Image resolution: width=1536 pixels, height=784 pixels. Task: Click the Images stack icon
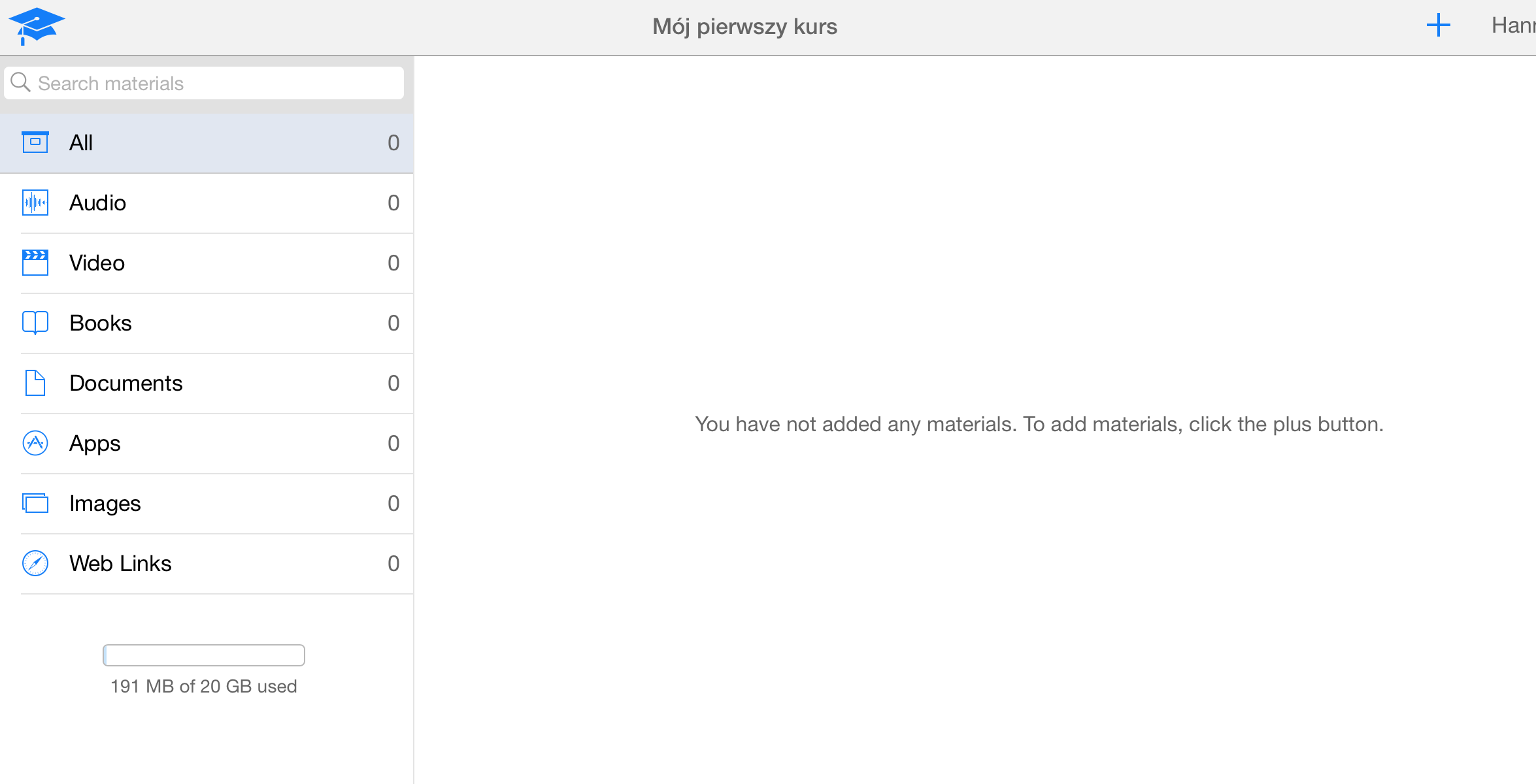click(x=35, y=503)
